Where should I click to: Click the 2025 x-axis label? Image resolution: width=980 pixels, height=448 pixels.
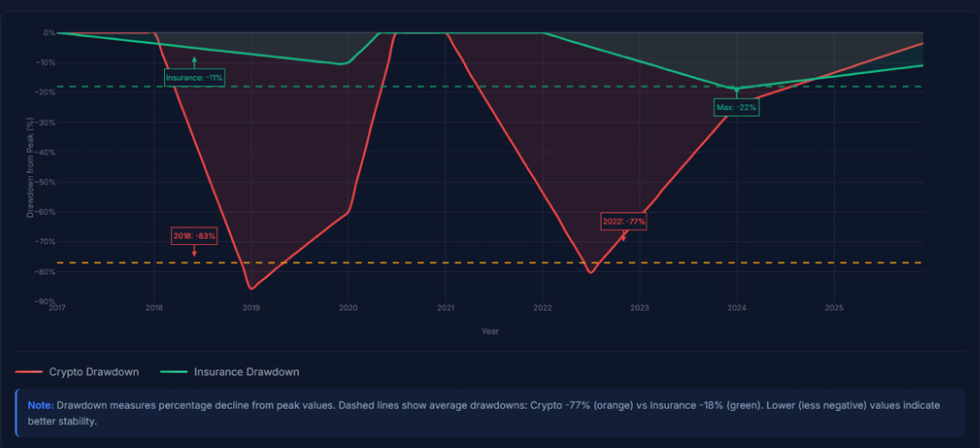[x=834, y=308]
